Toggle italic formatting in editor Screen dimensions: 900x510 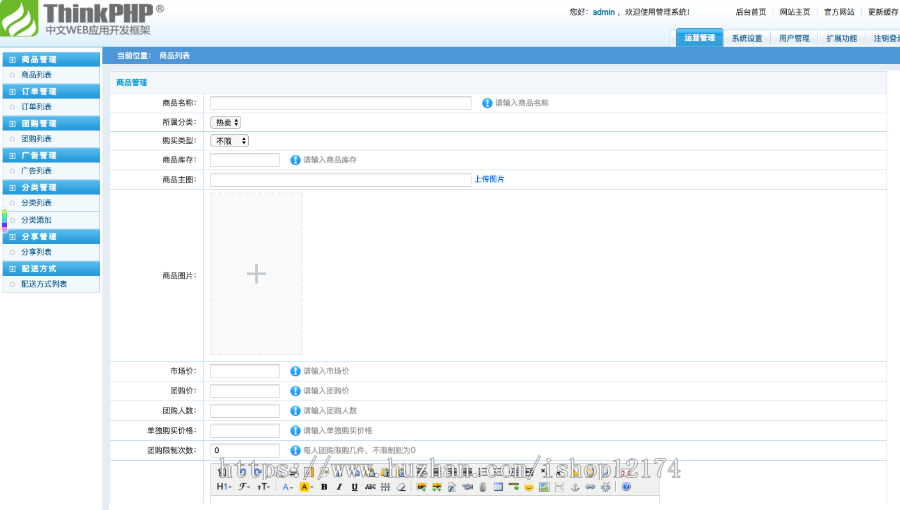click(339, 487)
